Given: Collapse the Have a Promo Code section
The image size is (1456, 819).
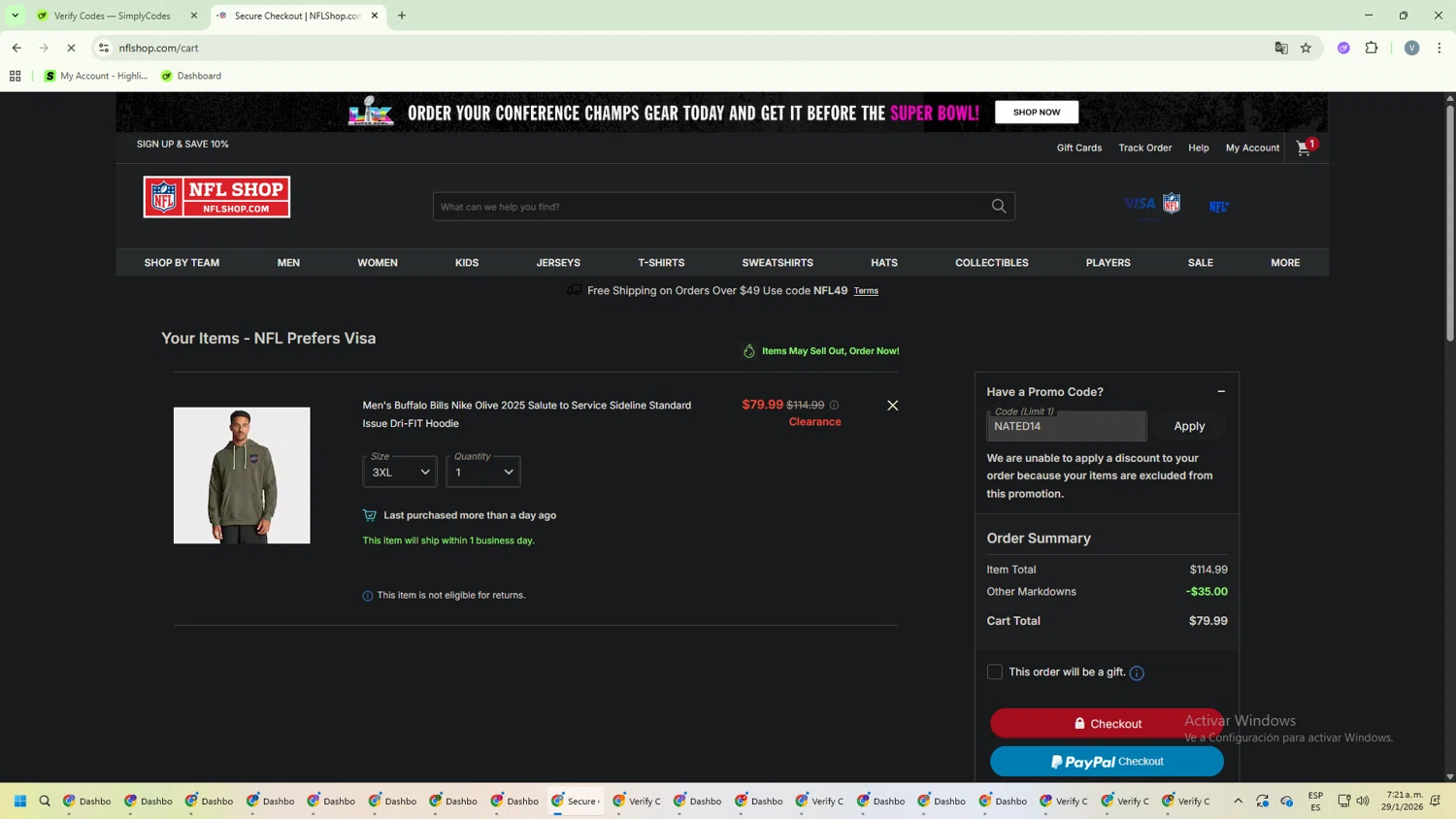Looking at the screenshot, I should point(1221,391).
